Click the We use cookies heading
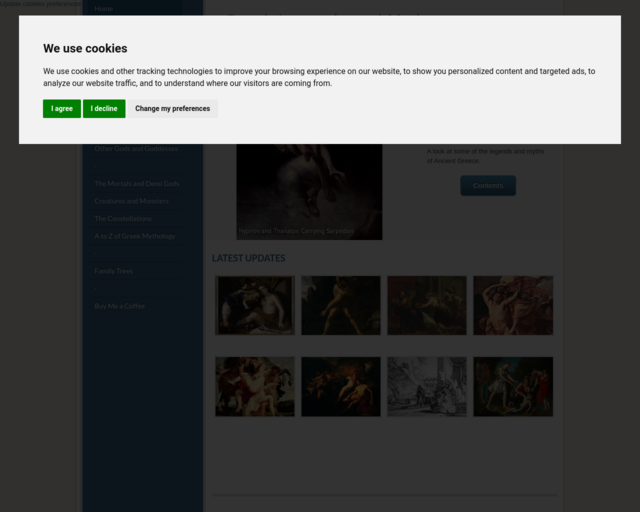640x512 pixels. pos(85,49)
